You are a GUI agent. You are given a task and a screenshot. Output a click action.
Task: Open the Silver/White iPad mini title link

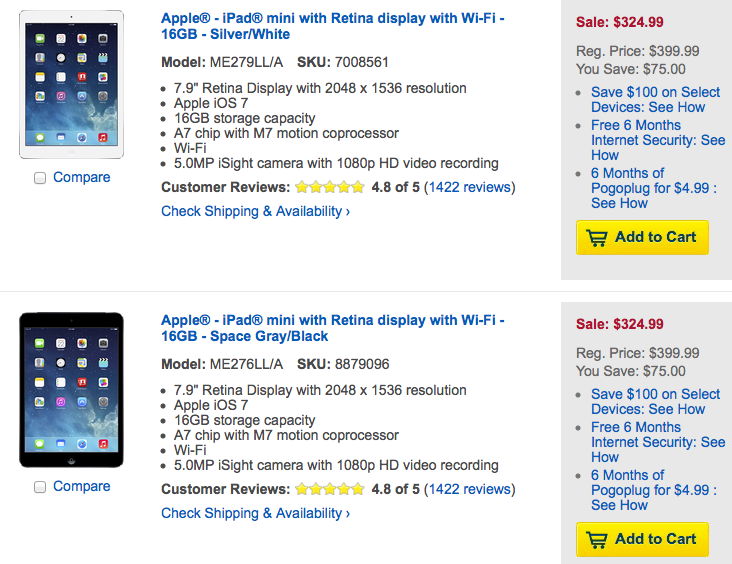click(x=332, y=26)
